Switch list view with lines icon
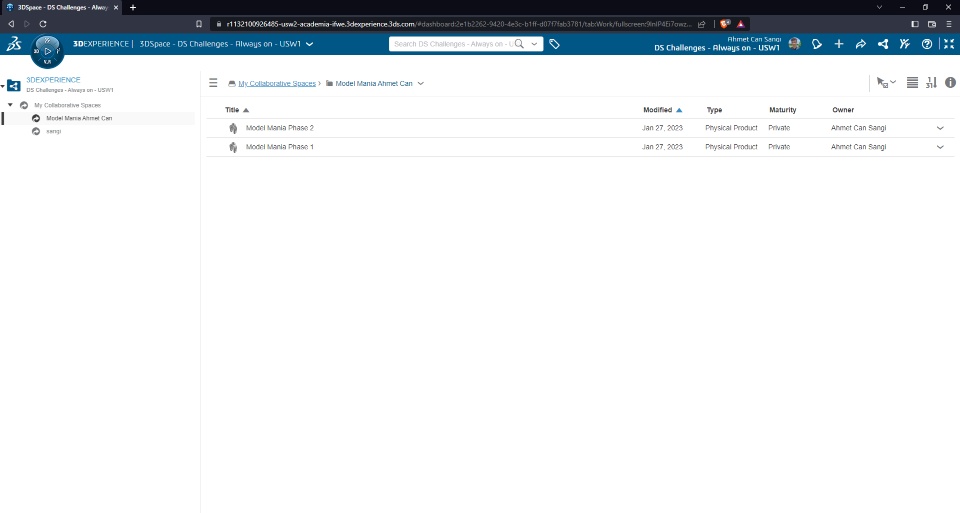 [912, 83]
